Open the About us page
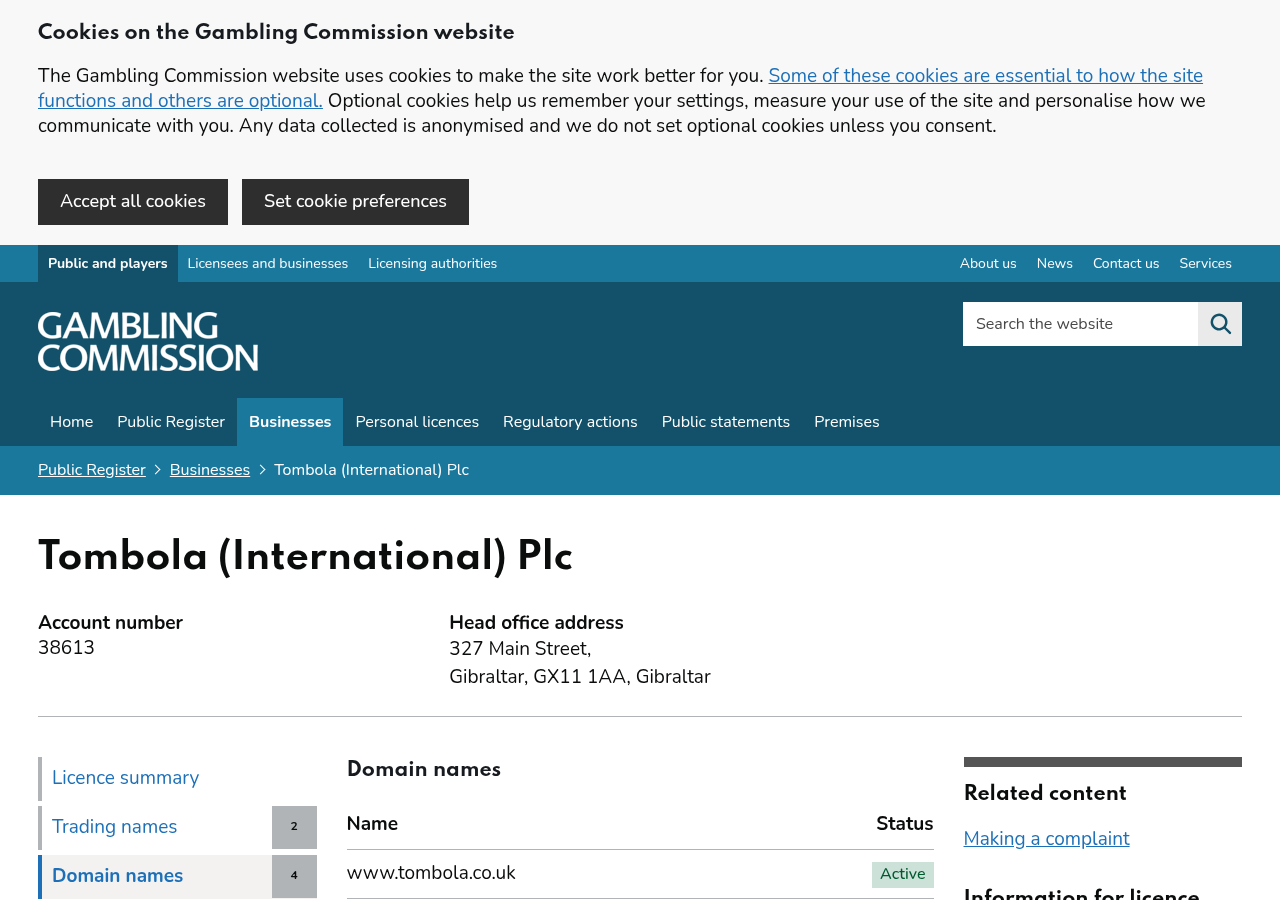The height and width of the screenshot is (900, 1280). tap(988, 264)
